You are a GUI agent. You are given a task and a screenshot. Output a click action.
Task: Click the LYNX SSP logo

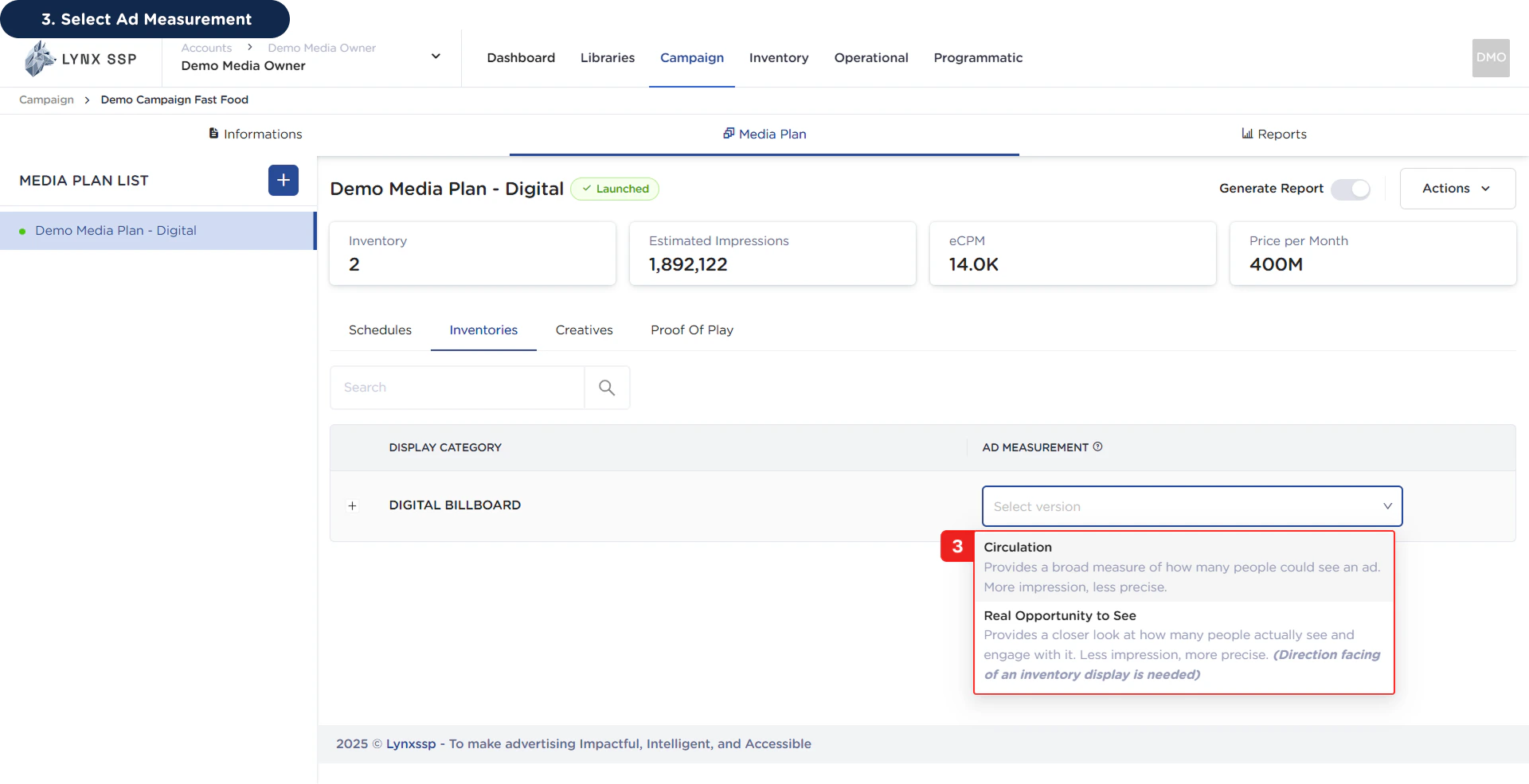tap(80, 57)
